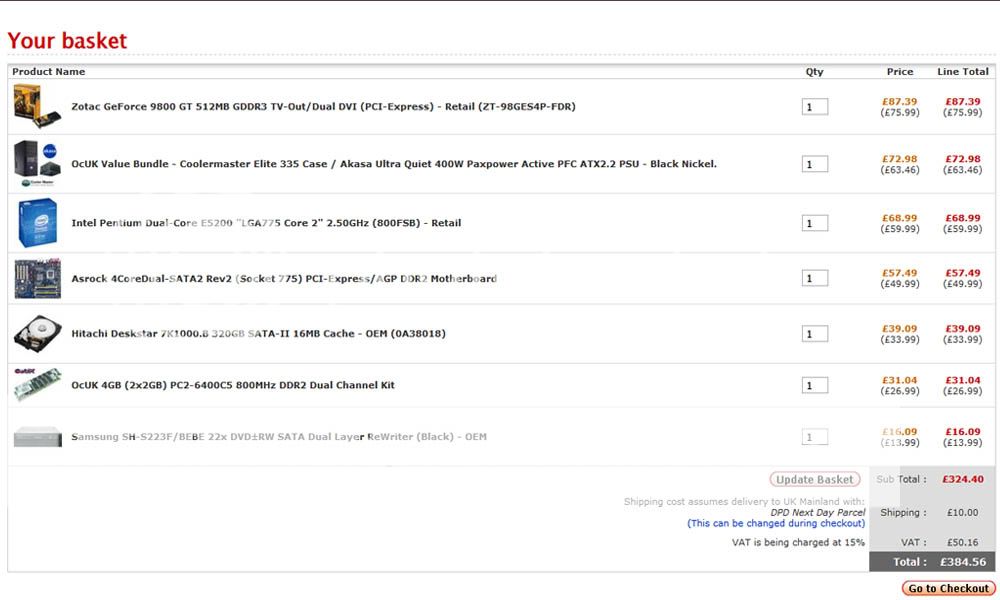Screen dimensions: 1000x600
Task: Click the Product Name column header
Action: [x=48, y=71]
